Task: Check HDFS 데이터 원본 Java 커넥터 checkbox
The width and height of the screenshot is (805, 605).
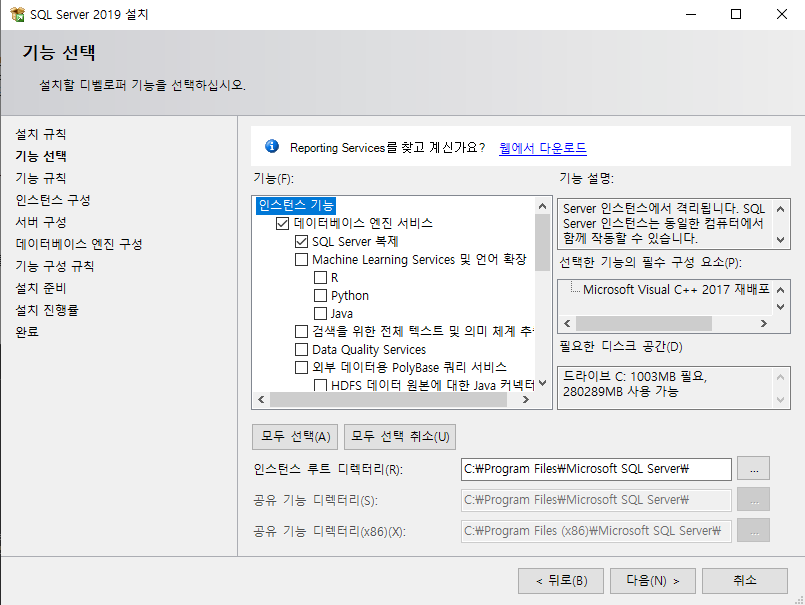Action: (x=320, y=385)
